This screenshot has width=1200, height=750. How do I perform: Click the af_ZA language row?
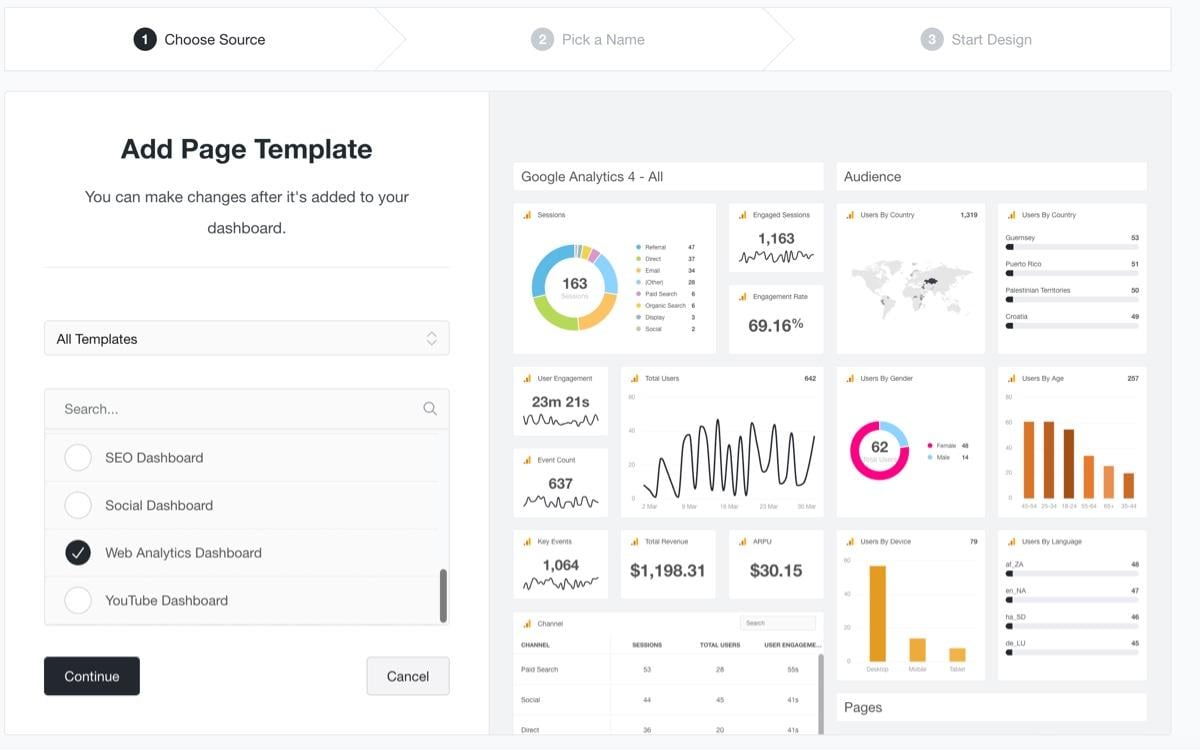[x=1072, y=568]
